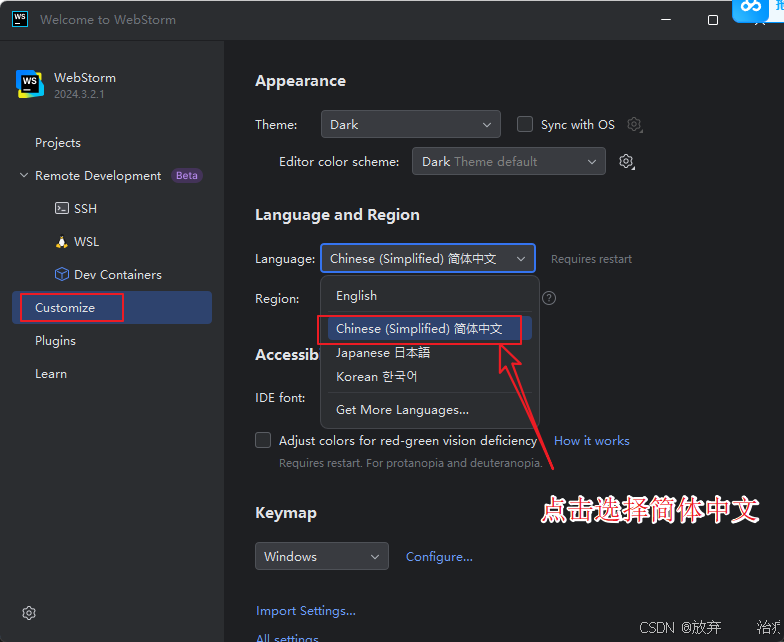Select the Customize tab
784x642 pixels.
coord(112,308)
